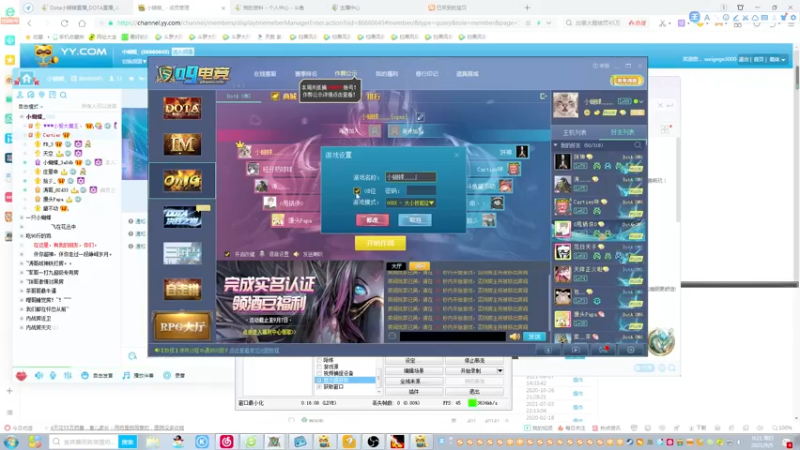The image size is (800, 450).
Task: Open the online status dropdown arrow in profile
Action: [x=641, y=102]
